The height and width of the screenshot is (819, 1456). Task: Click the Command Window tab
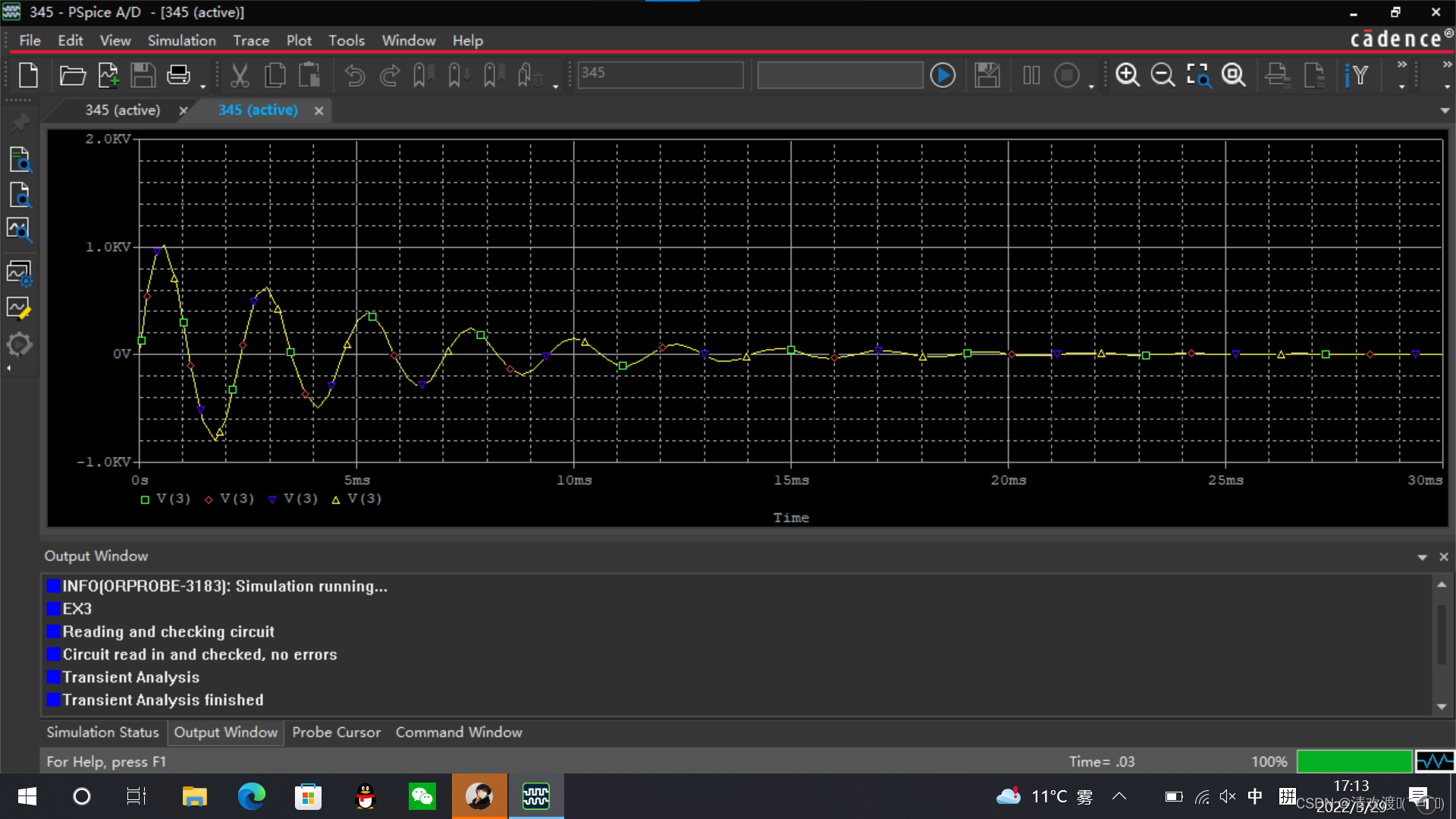click(x=458, y=733)
